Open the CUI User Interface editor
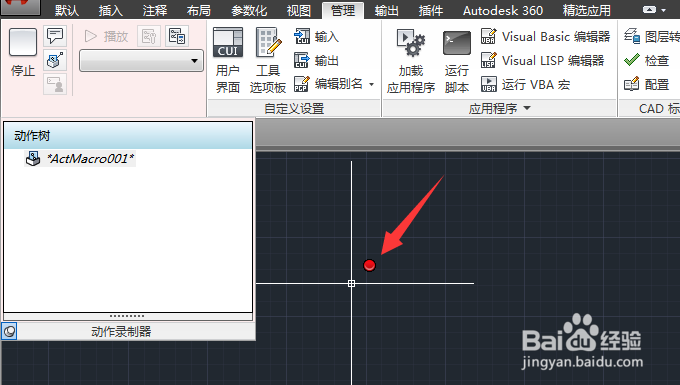The width and height of the screenshot is (680, 385). (228, 60)
